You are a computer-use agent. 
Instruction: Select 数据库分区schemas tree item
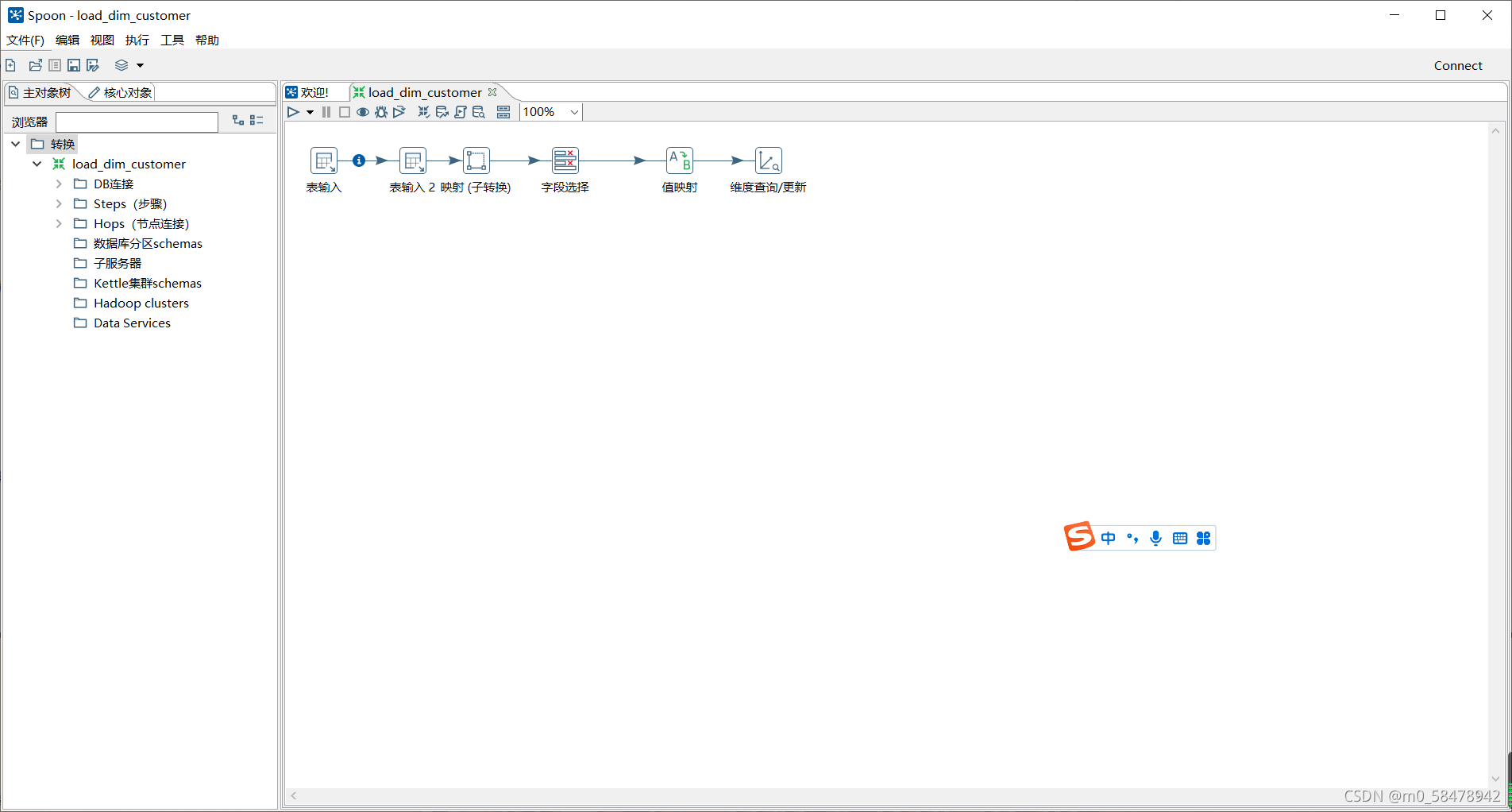pyautogui.click(x=148, y=243)
